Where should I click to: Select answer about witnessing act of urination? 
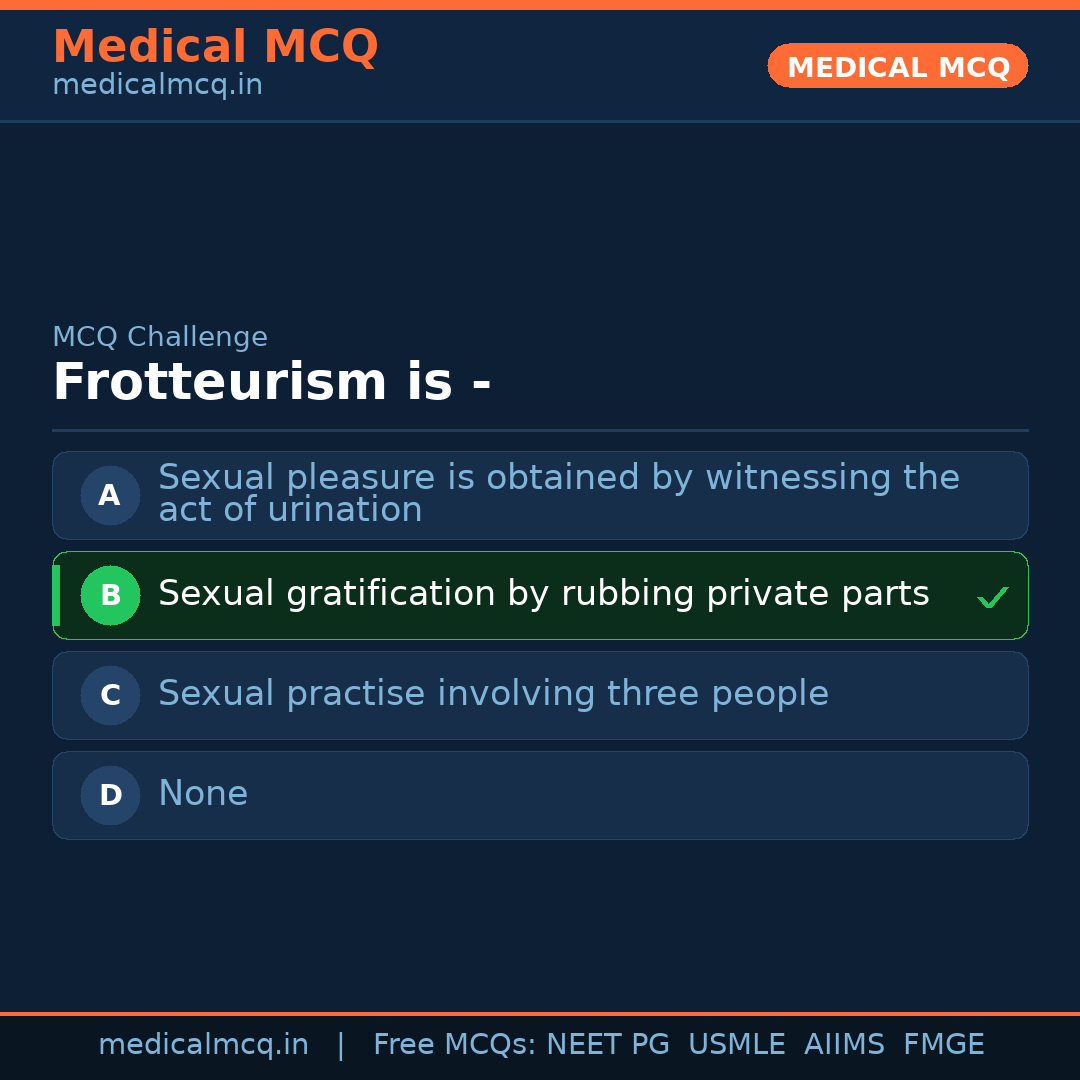click(x=558, y=494)
